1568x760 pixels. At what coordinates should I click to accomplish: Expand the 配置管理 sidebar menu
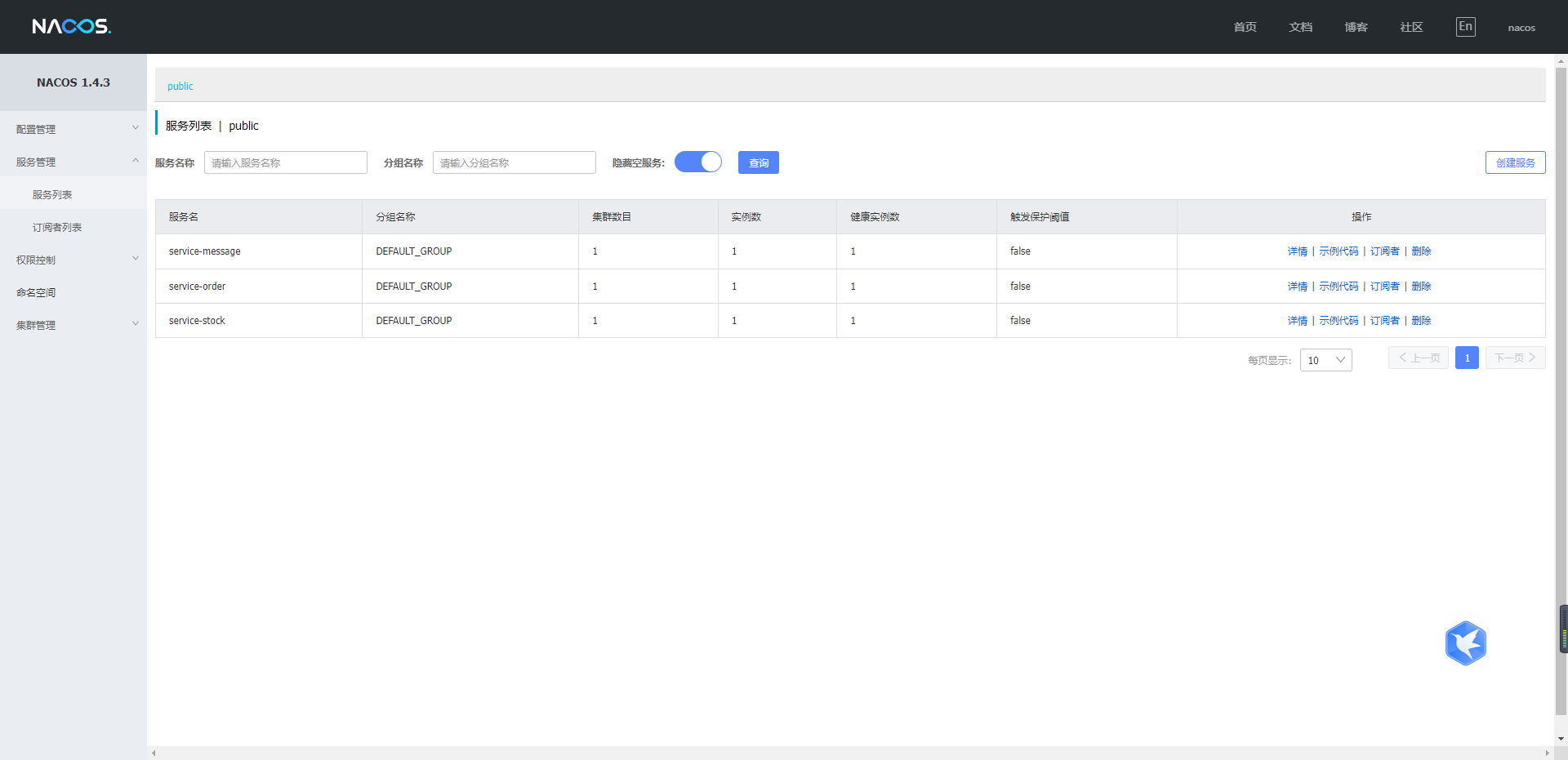[73, 129]
